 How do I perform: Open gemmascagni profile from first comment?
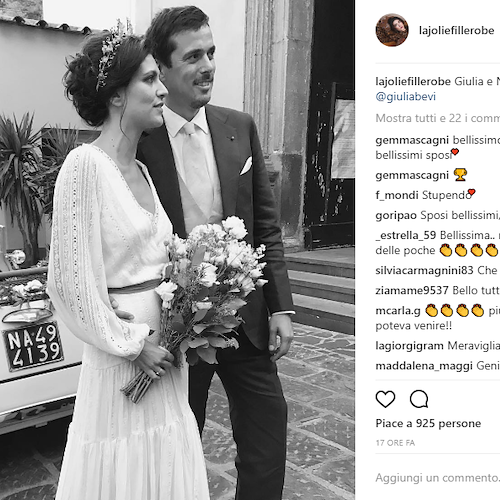point(412,140)
